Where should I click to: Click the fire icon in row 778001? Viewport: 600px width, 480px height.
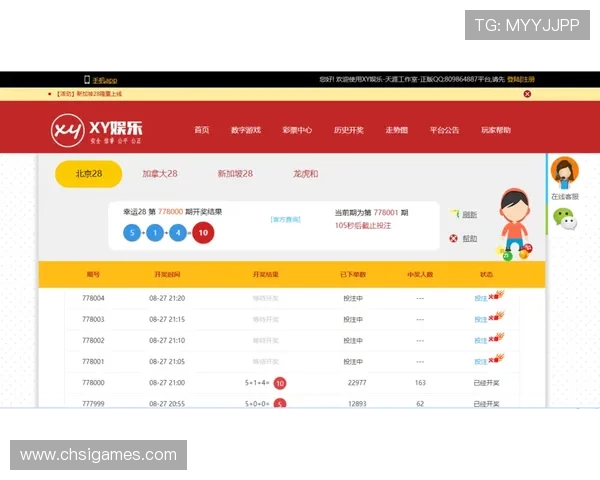pyautogui.click(x=497, y=358)
